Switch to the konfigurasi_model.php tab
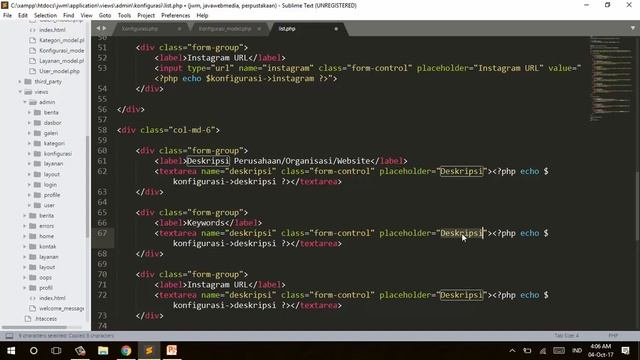Image resolution: width=640 pixels, height=360 pixels. tap(229, 29)
